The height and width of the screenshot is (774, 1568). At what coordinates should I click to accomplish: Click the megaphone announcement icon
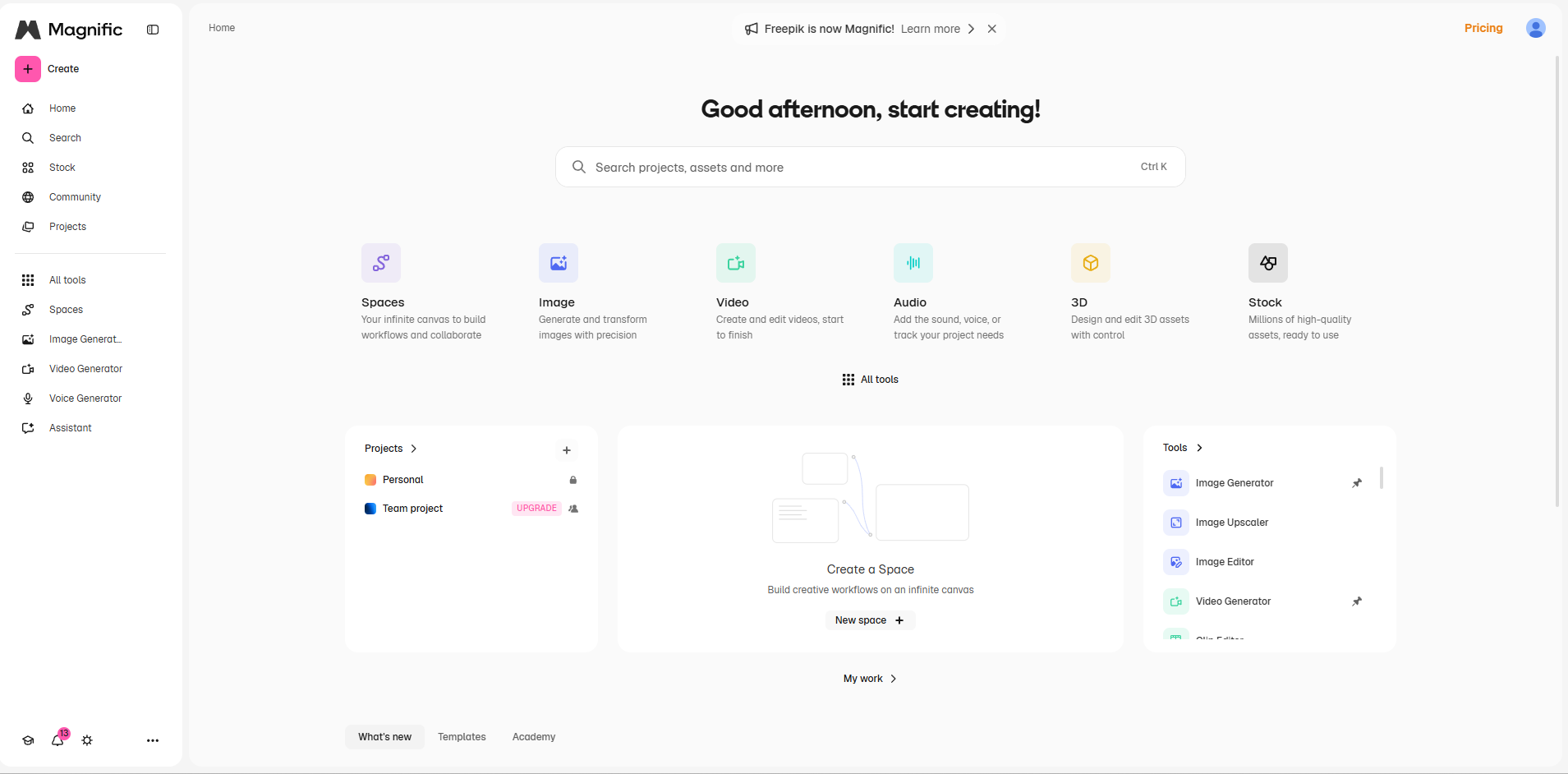[752, 29]
